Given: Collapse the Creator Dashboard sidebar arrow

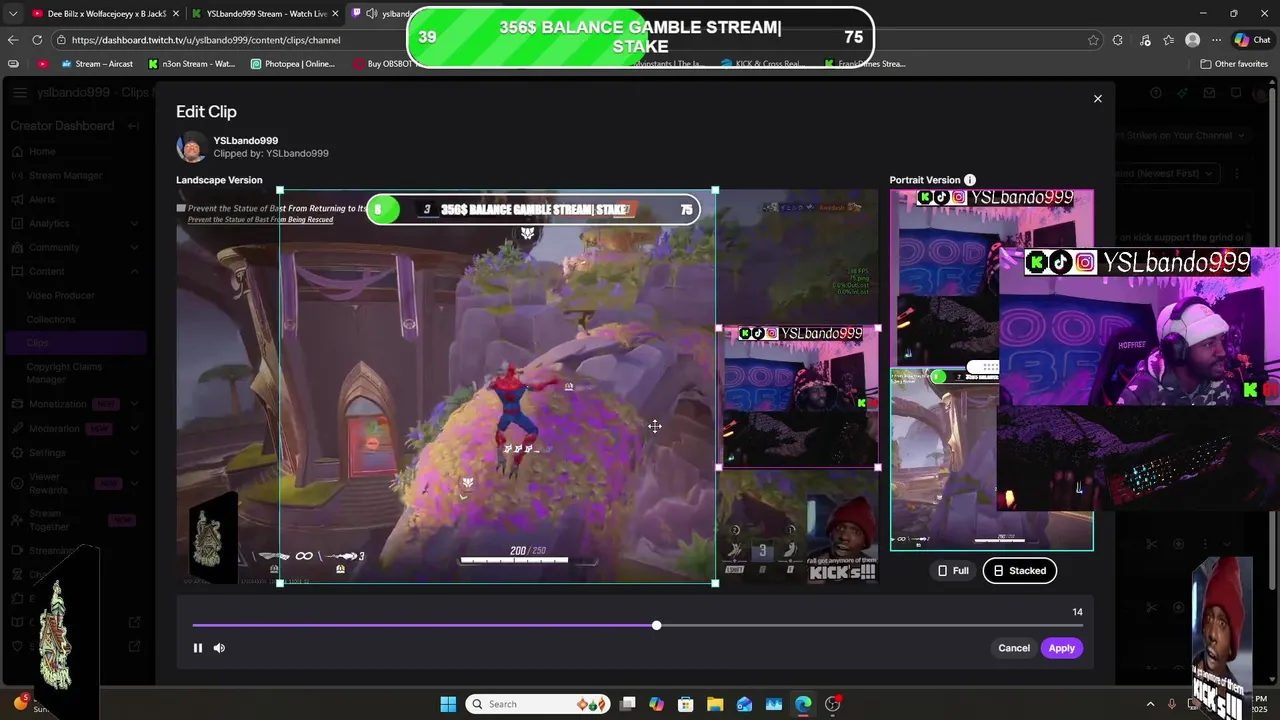Looking at the screenshot, I should (133, 126).
